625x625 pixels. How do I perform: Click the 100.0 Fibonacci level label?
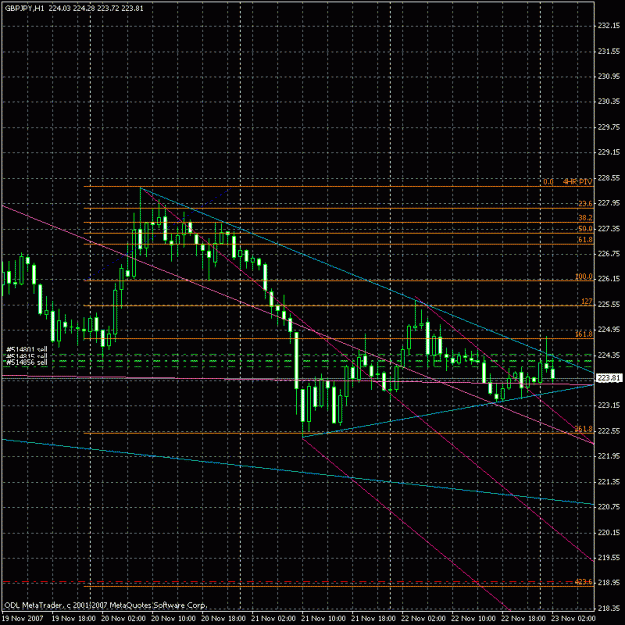pos(584,276)
